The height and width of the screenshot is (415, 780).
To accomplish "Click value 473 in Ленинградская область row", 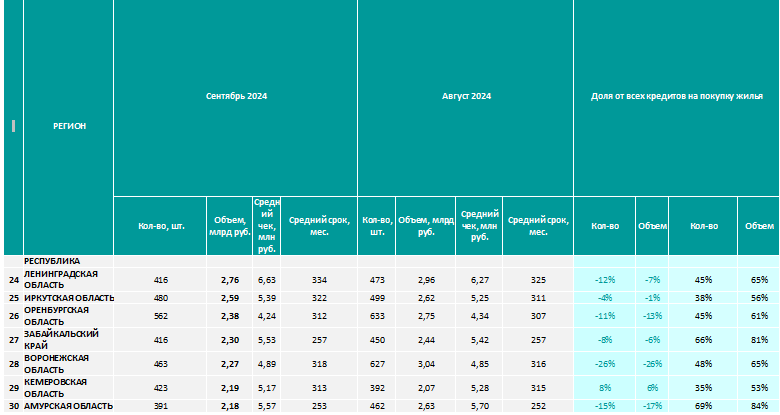I will tap(377, 280).
